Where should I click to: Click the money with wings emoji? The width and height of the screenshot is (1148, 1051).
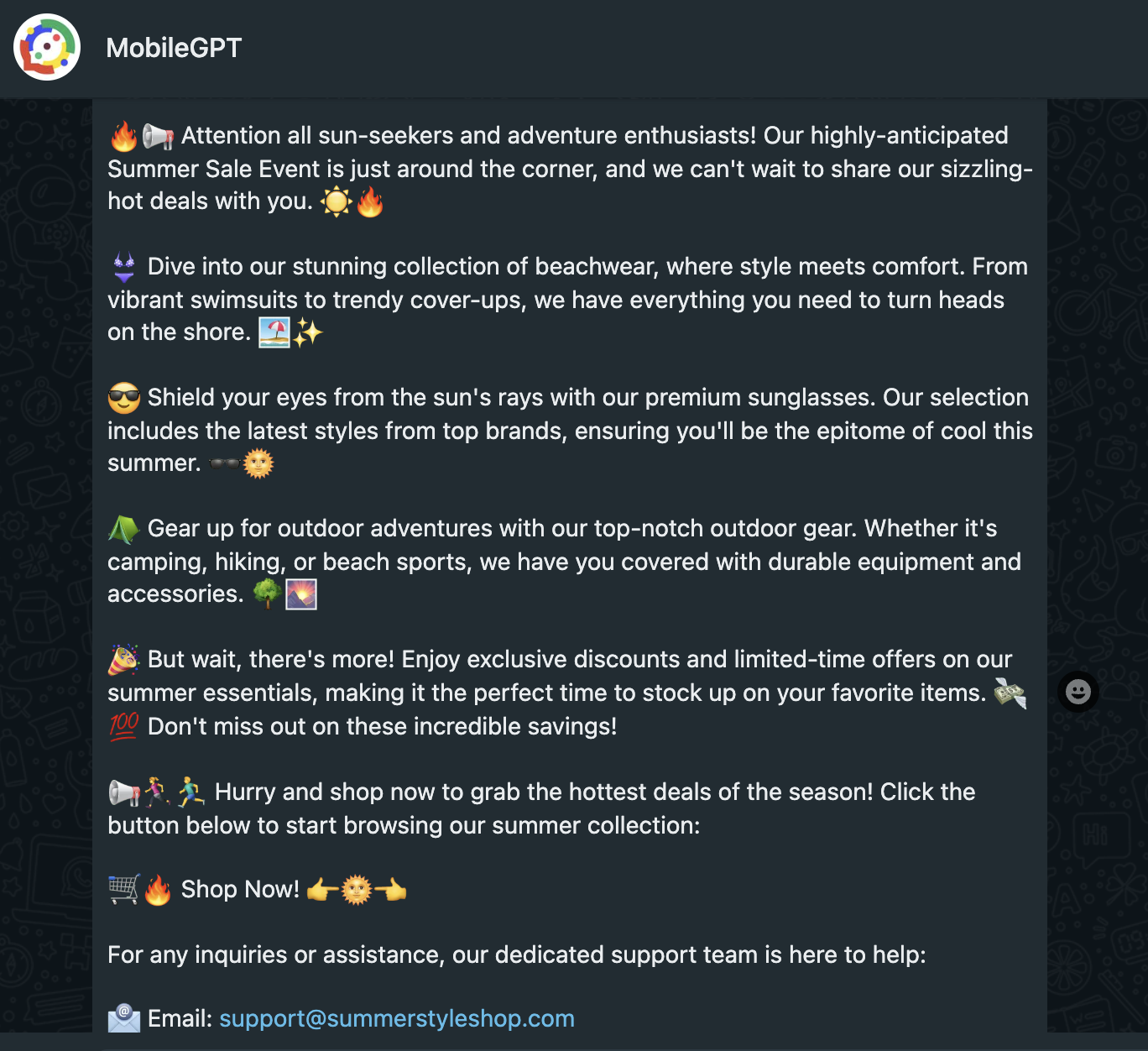1010,693
